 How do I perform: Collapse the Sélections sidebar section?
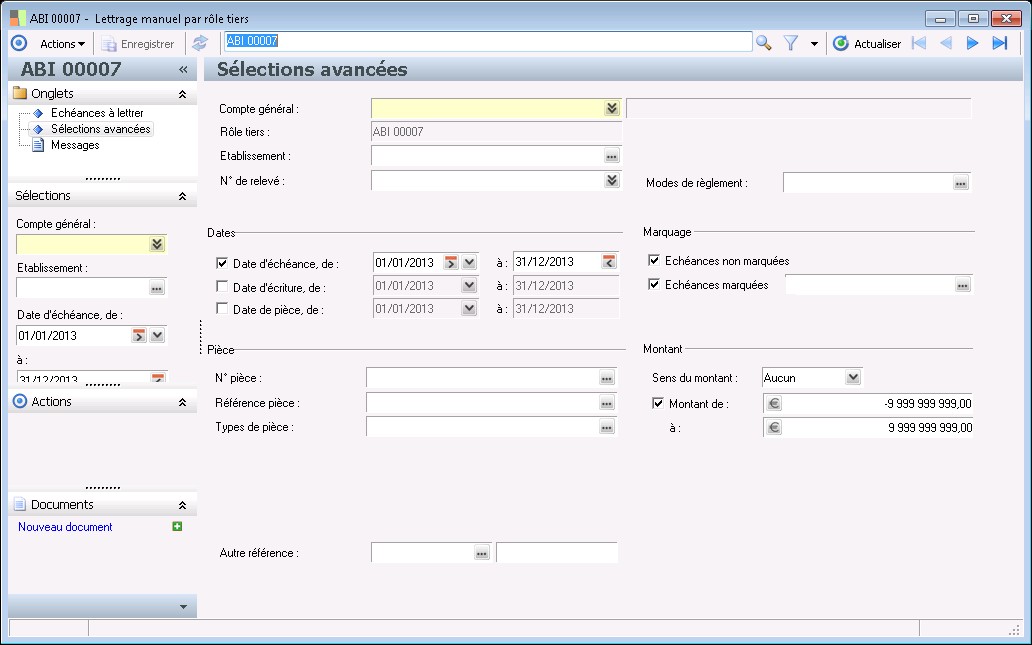pyautogui.click(x=182, y=196)
